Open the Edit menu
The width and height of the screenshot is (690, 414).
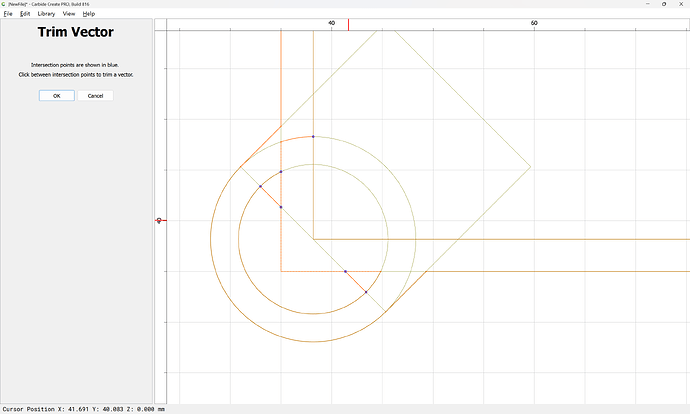point(25,14)
